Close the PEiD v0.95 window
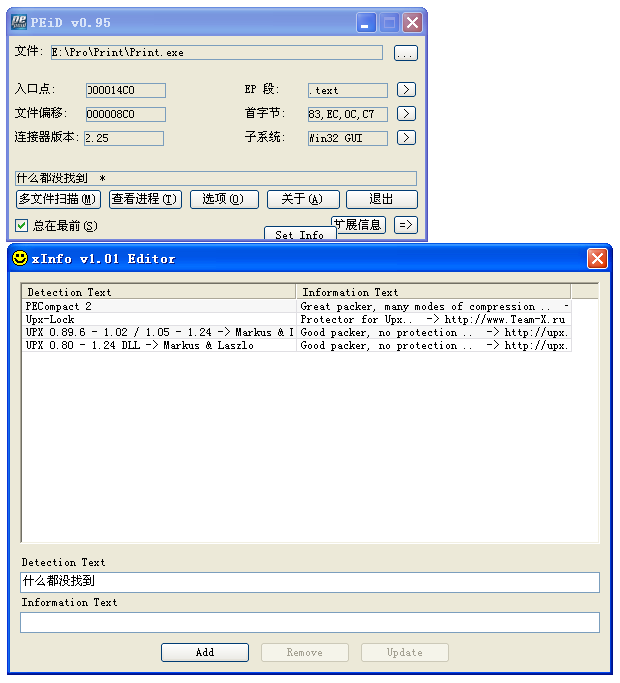The image size is (620, 683). pyautogui.click(x=412, y=22)
